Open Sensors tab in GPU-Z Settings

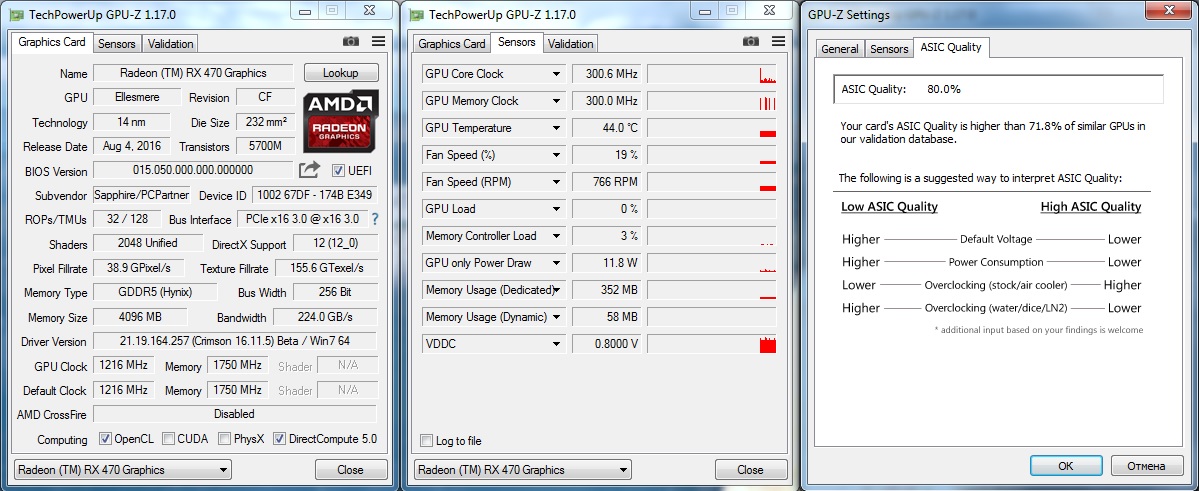[889, 49]
